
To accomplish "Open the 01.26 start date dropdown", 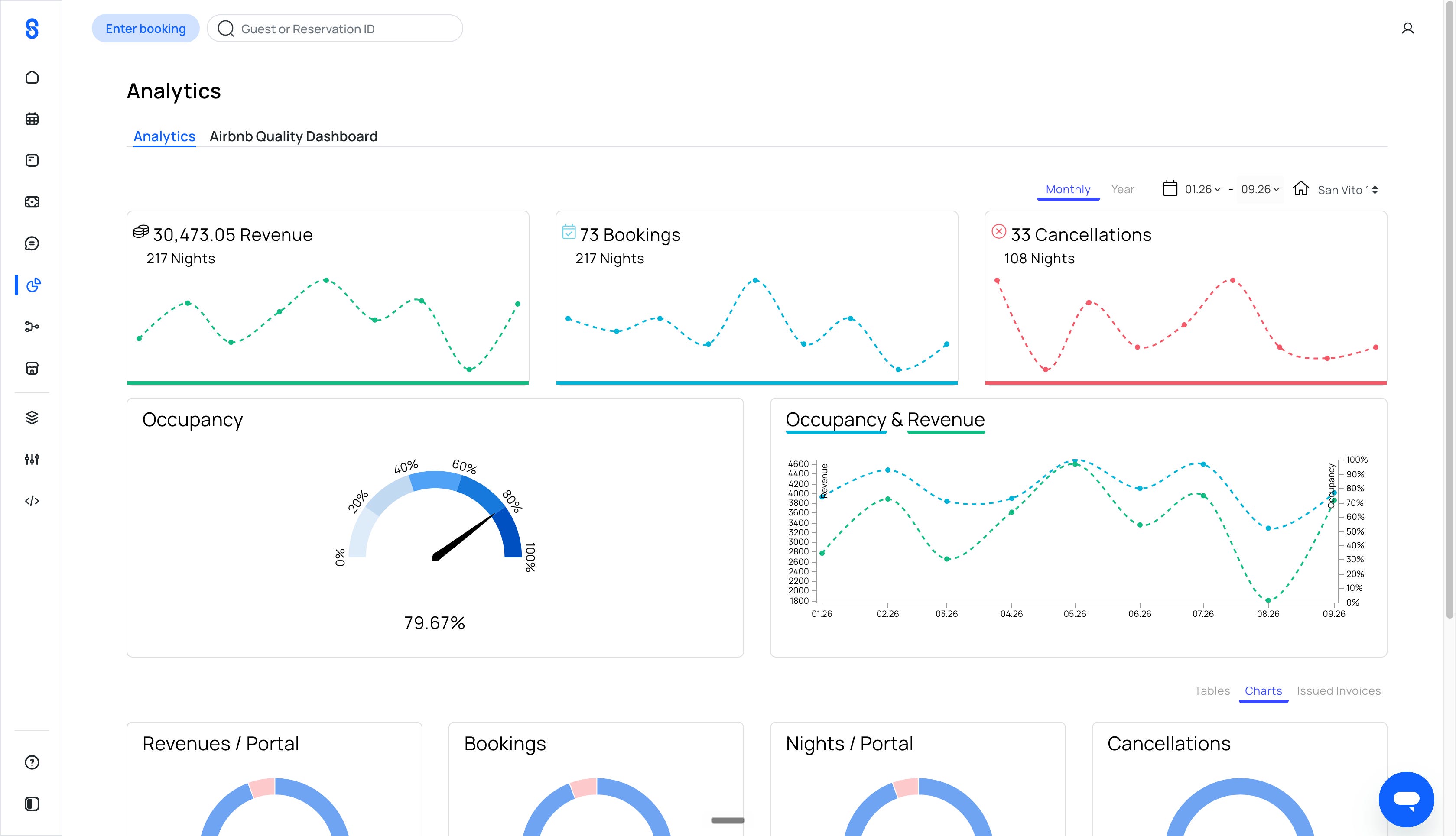I will (1202, 189).
